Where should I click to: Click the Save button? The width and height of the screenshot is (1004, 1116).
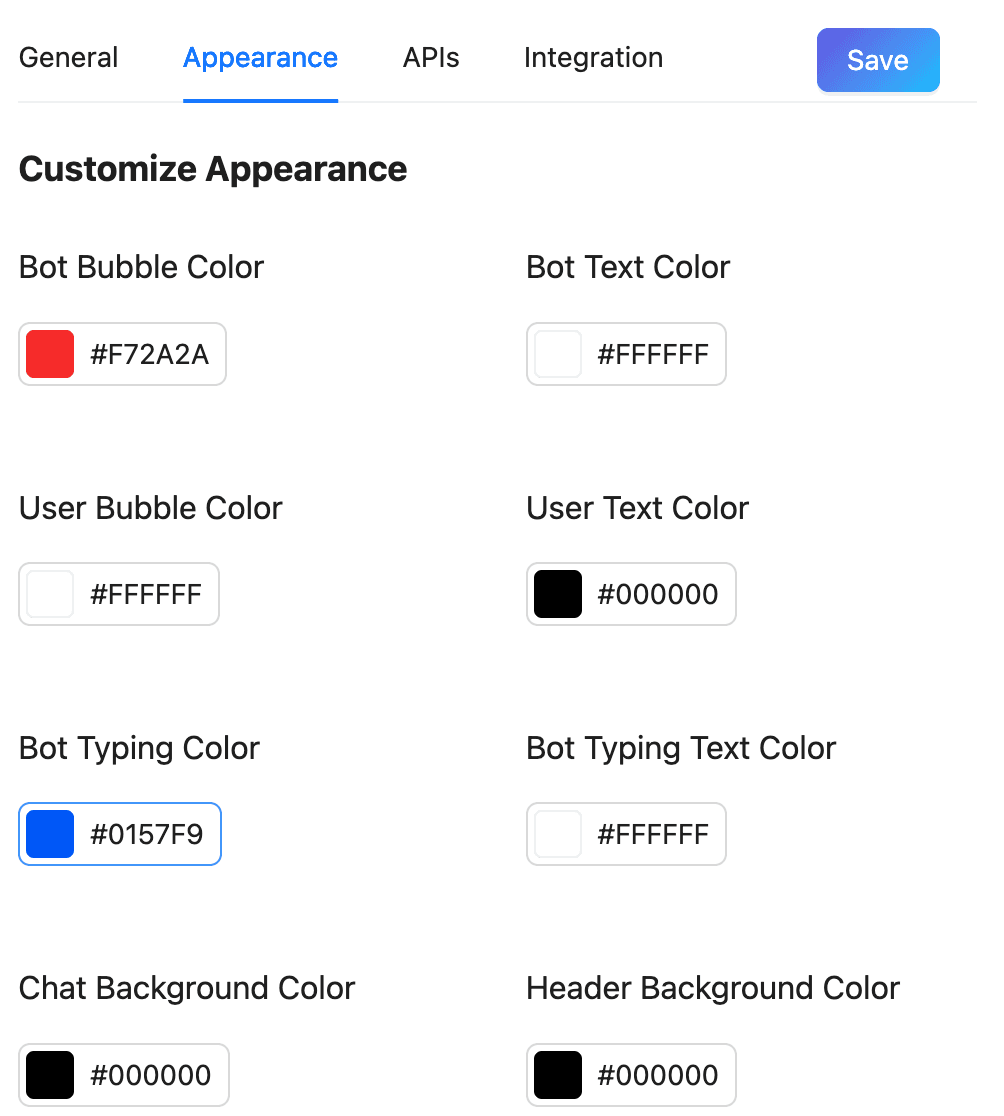[878, 60]
